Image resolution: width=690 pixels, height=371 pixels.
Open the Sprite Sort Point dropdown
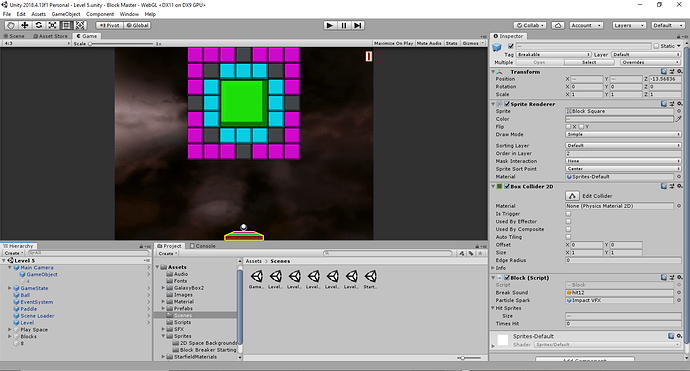tap(623, 169)
